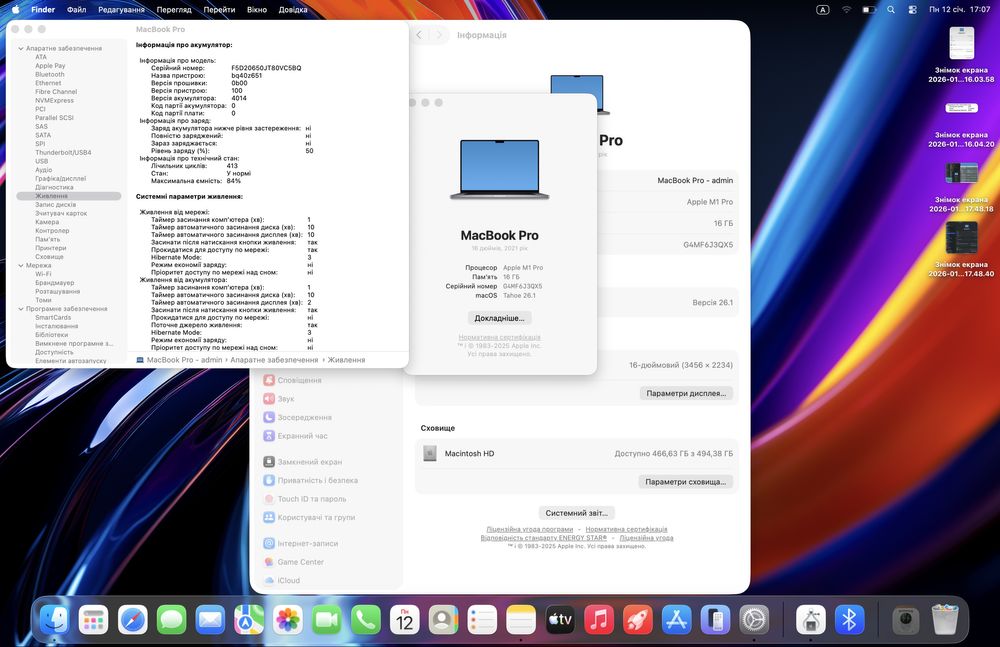Image resolution: width=1000 pixels, height=647 pixels.
Task: Open the Перейти menu
Action: [219, 10]
